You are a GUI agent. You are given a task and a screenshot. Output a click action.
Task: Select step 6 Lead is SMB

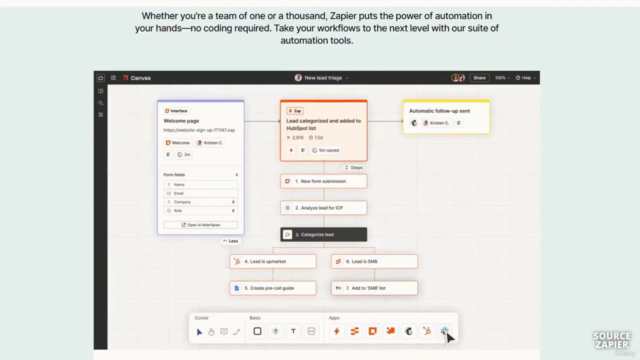point(374,262)
